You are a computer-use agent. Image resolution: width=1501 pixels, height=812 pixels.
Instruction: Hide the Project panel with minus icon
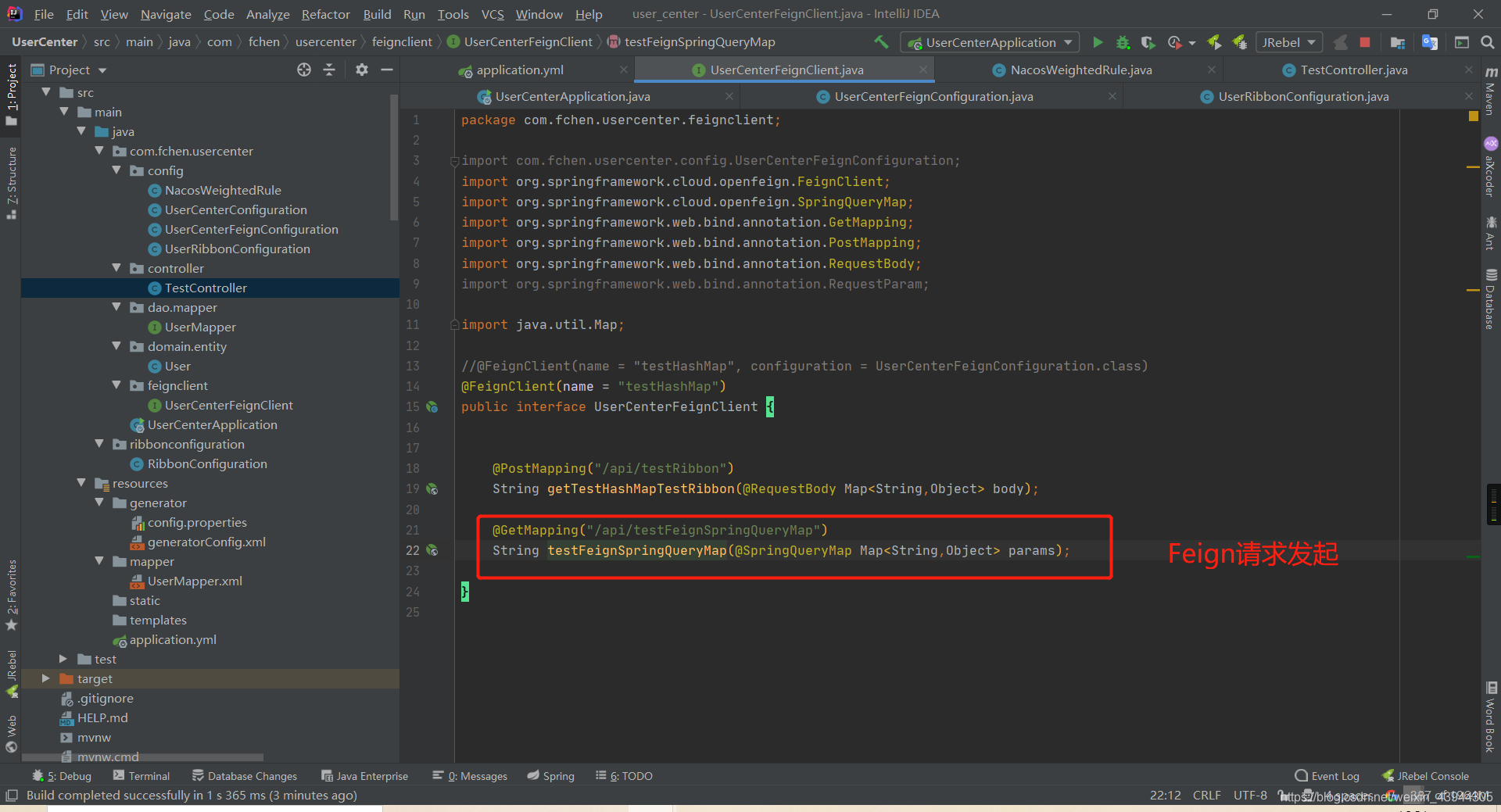tap(386, 70)
